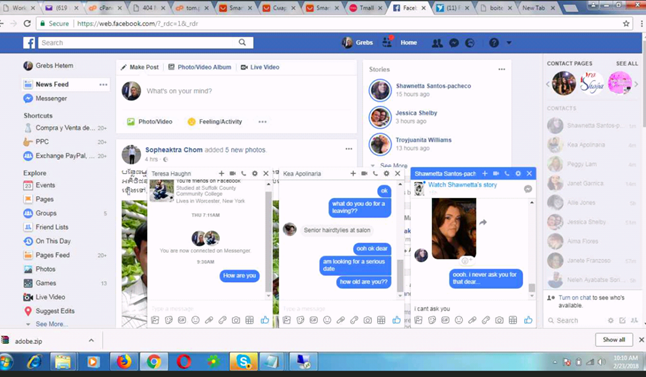
Task: Close the Kea Apolinaria chat window
Action: (398, 173)
